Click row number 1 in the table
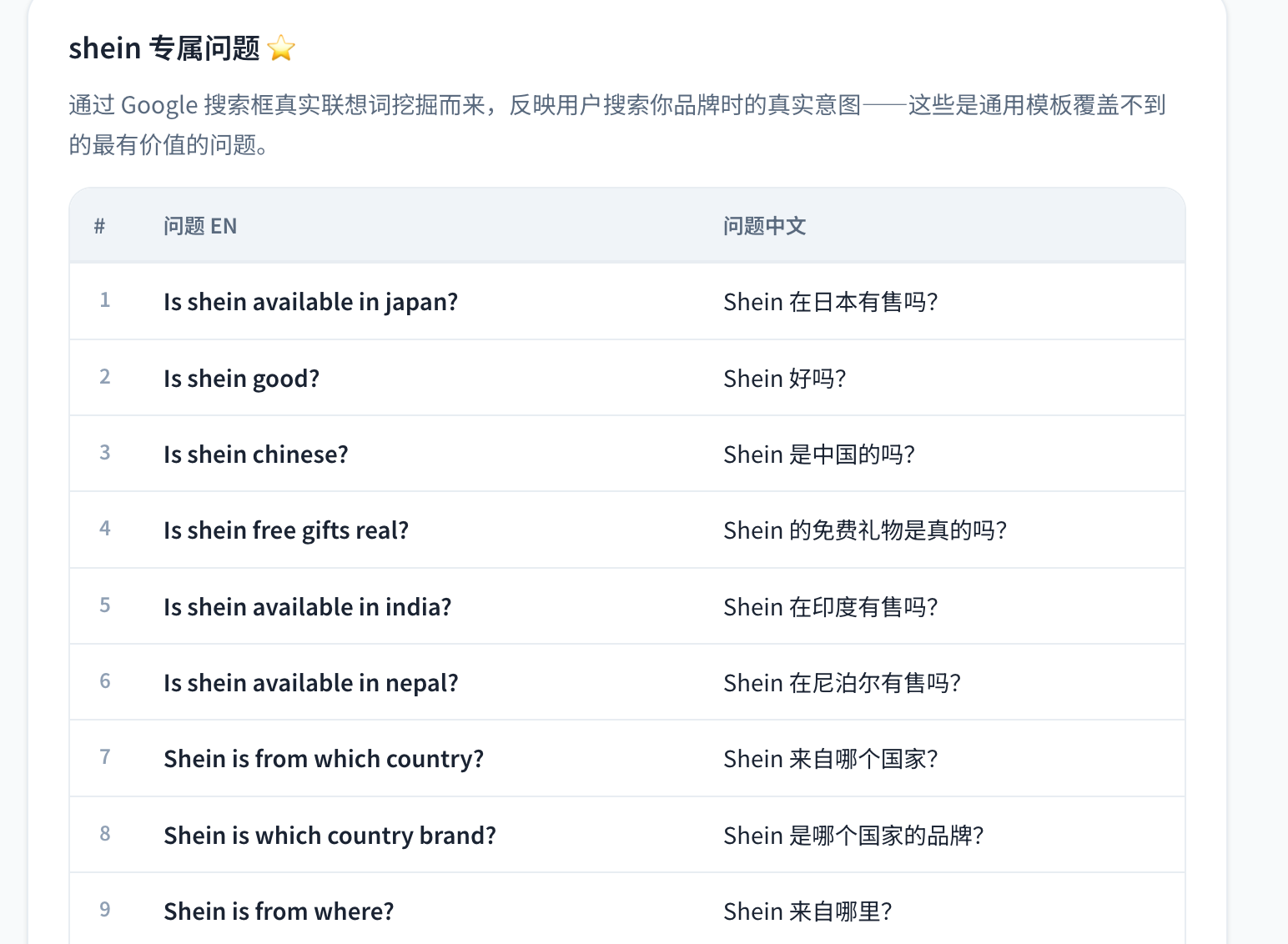The height and width of the screenshot is (944, 1288). [105, 300]
